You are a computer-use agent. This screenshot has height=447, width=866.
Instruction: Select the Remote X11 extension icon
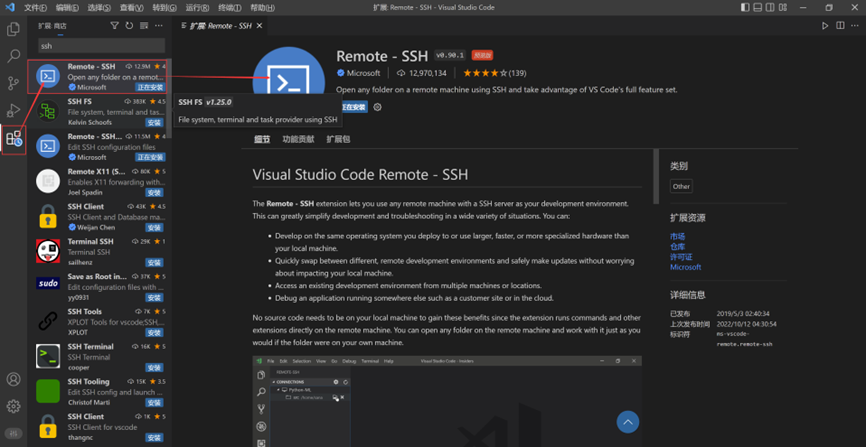48,181
